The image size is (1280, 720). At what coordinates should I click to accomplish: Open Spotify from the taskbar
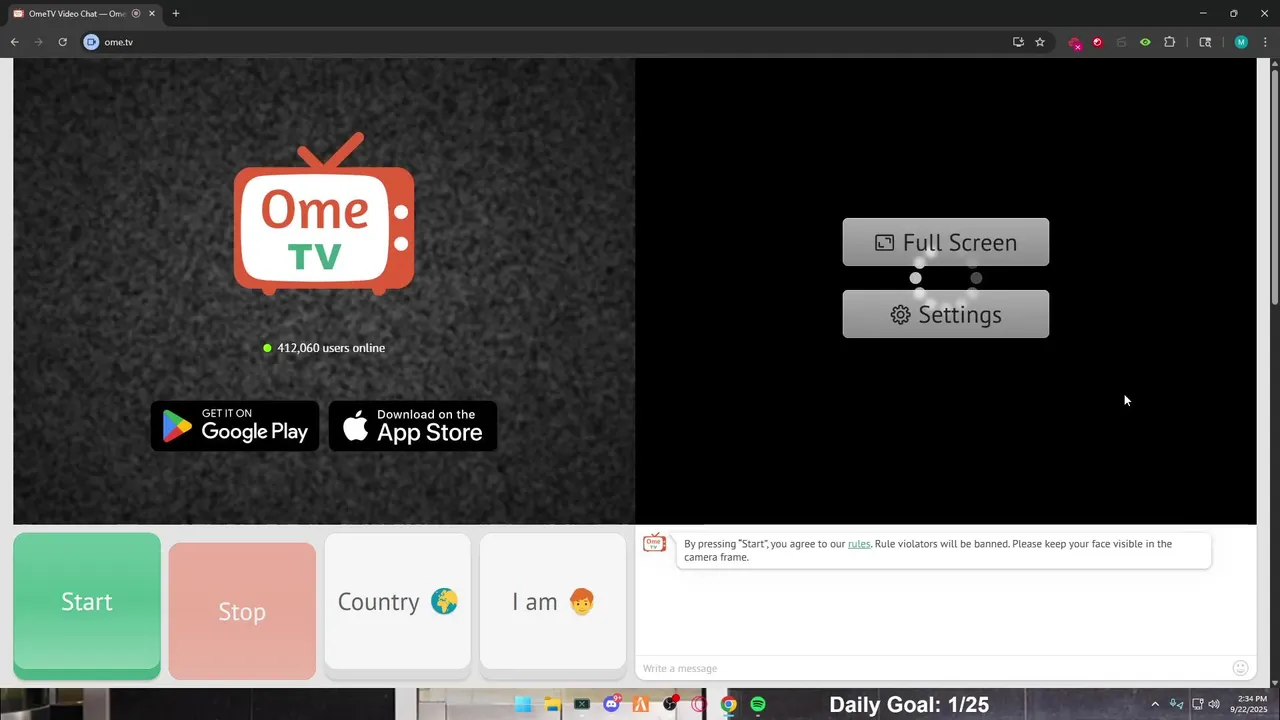coord(758,704)
